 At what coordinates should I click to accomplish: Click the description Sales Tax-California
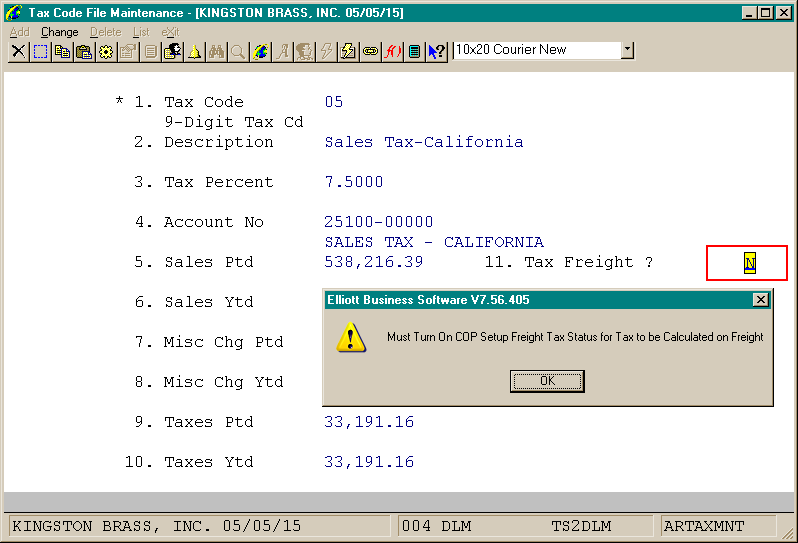[424, 142]
